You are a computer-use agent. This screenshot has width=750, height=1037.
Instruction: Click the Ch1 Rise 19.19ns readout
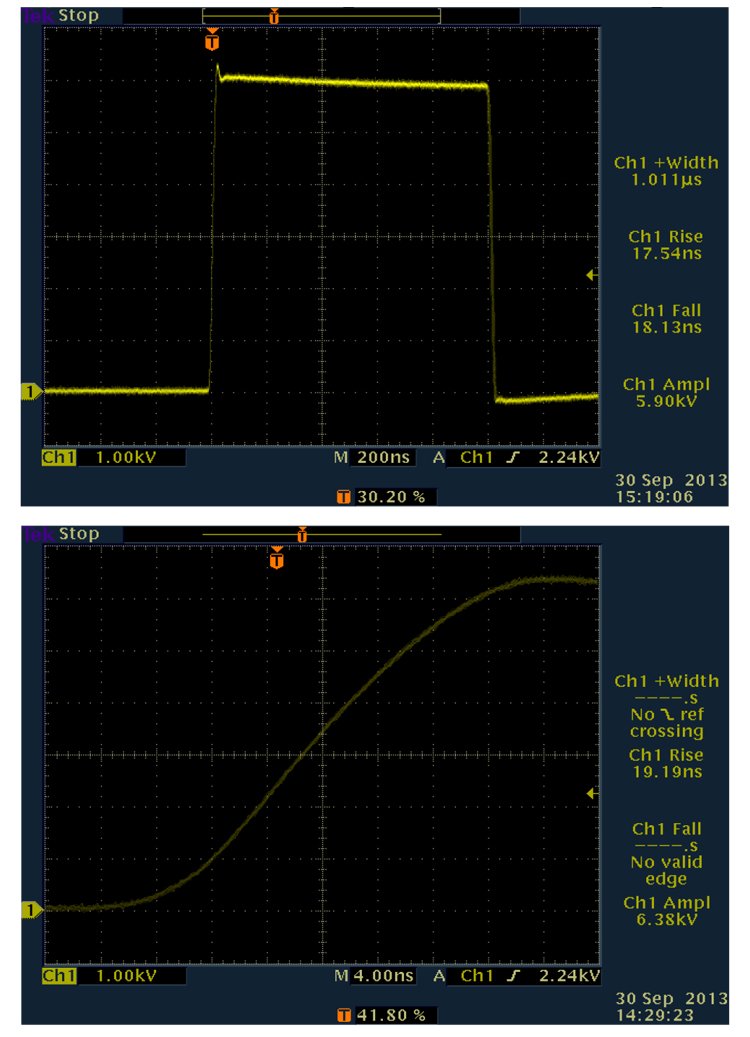point(665,763)
